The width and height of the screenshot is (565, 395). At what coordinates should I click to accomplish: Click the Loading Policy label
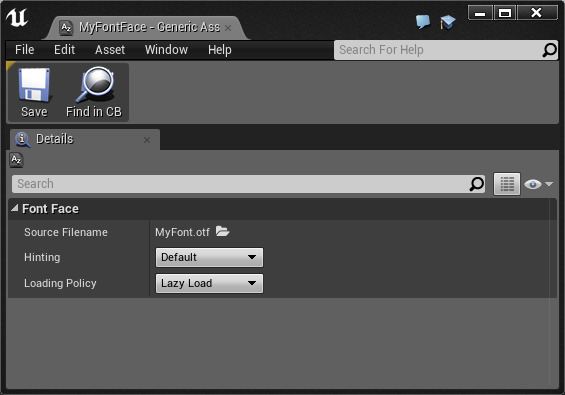click(x=60, y=283)
